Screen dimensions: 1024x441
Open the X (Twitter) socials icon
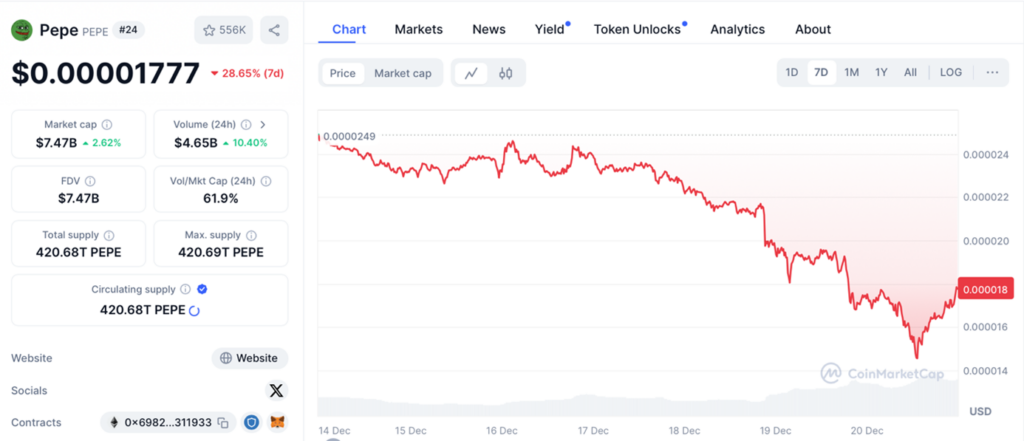coord(276,391)
